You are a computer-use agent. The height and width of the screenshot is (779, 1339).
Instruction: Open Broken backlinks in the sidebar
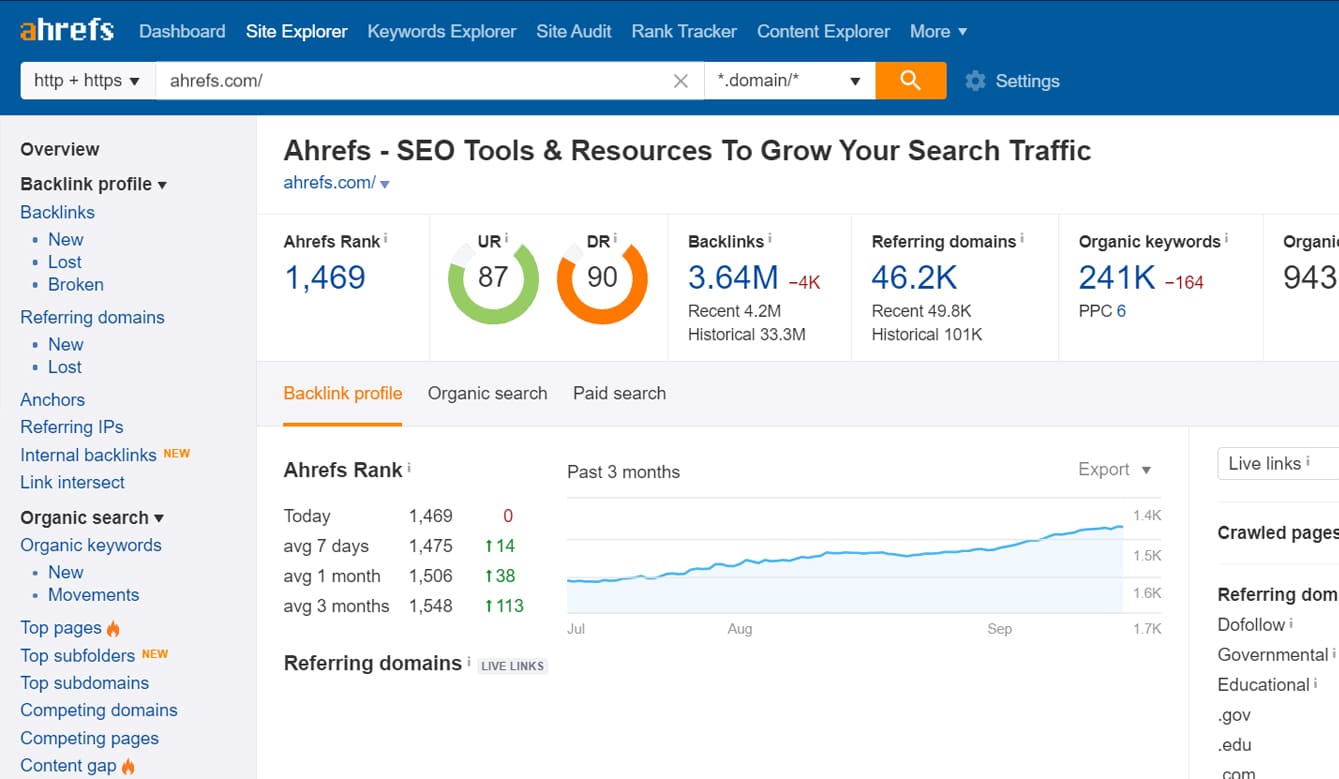76,284
